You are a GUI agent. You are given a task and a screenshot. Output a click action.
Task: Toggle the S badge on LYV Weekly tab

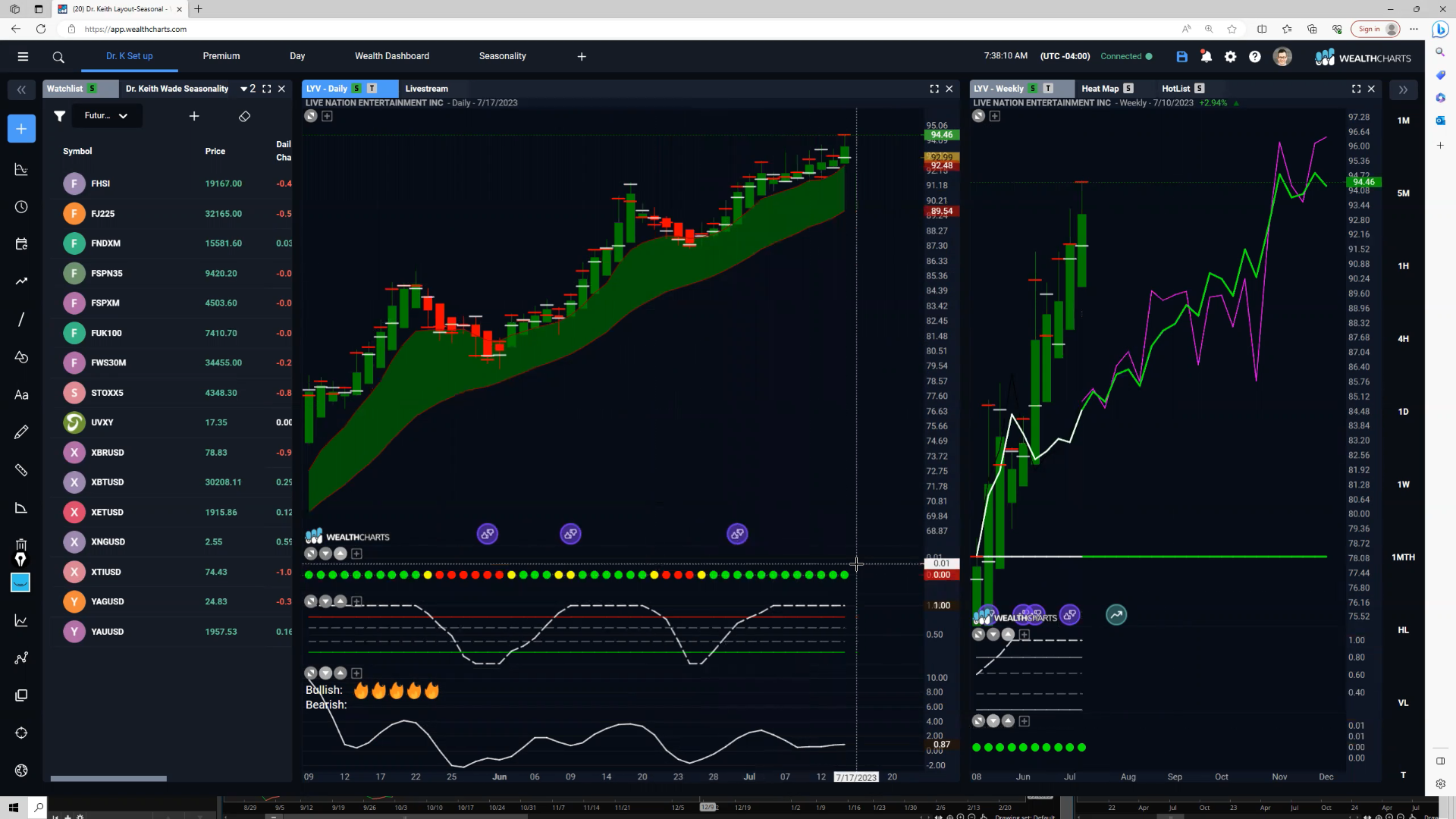1032,89
